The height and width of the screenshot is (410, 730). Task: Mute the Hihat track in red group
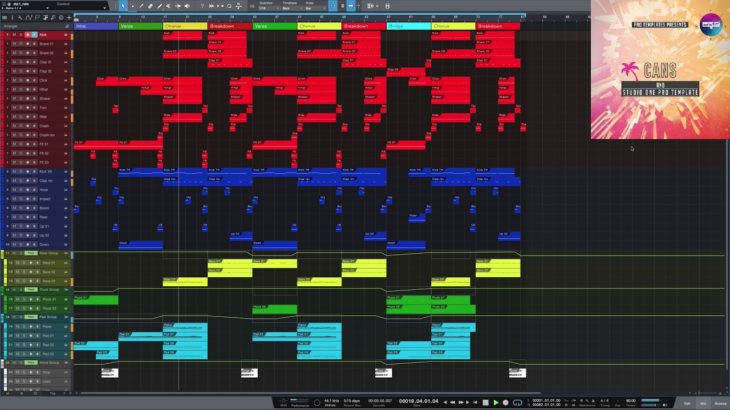click(x=14, y=89)
